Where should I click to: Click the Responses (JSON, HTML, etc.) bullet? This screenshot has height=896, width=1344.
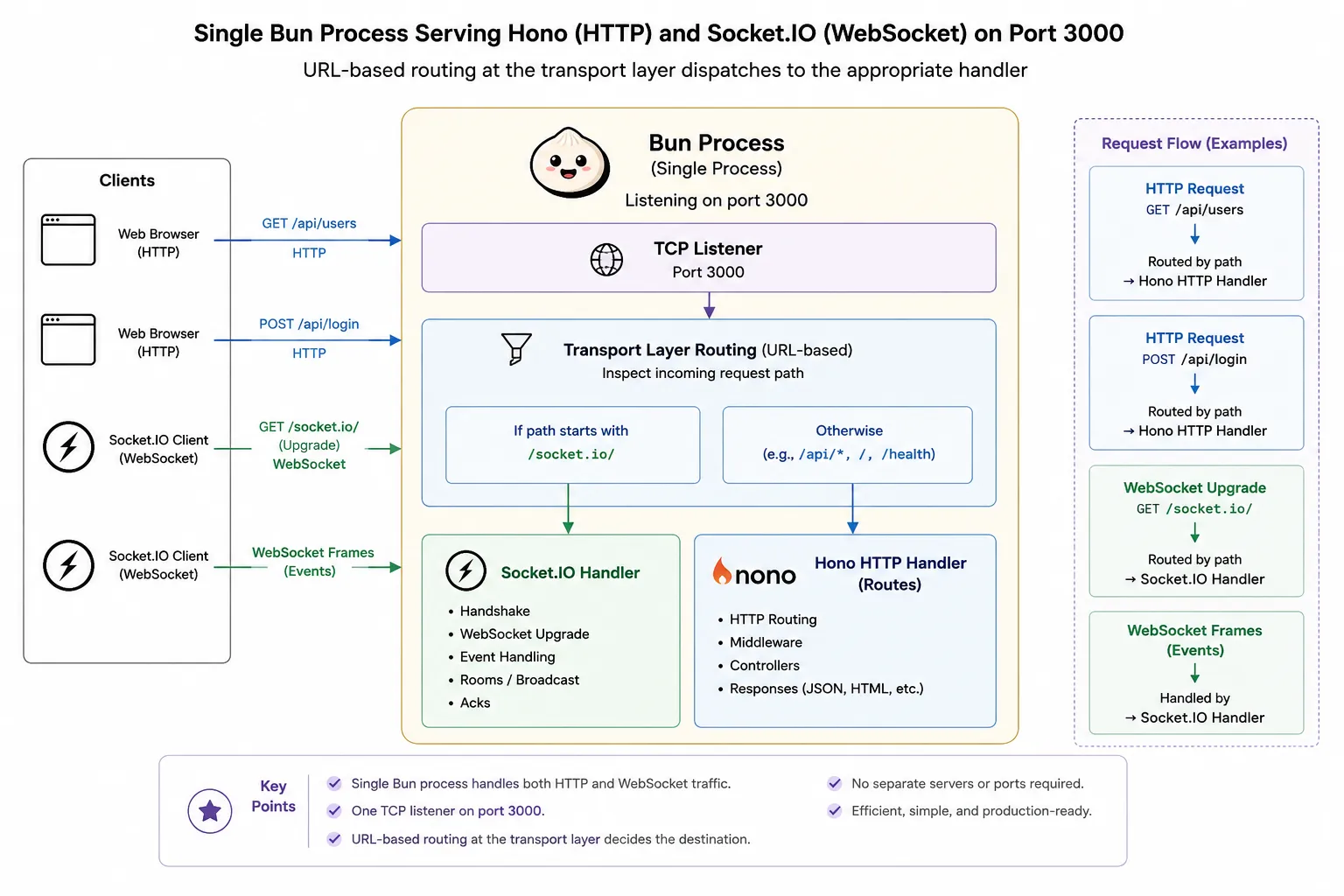[826, 688]
